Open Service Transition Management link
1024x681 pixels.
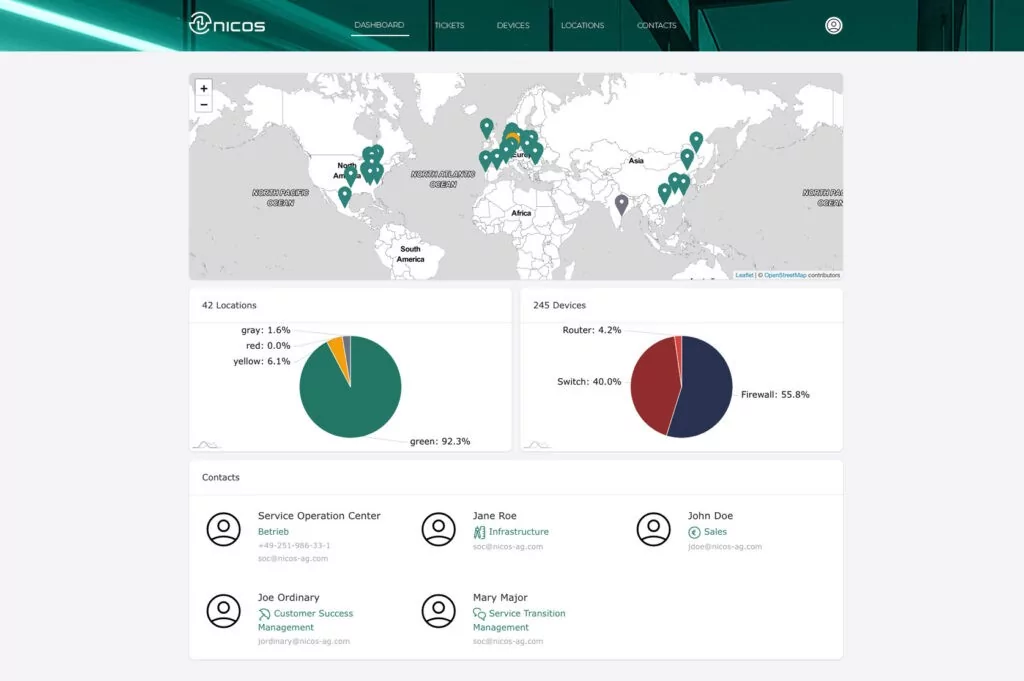(x=519, y=620)
